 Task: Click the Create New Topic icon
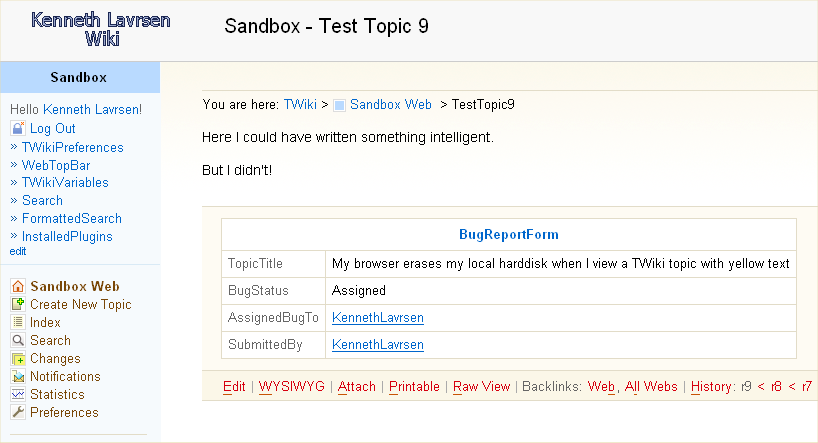pyautogui.click(x=17, y=304)
